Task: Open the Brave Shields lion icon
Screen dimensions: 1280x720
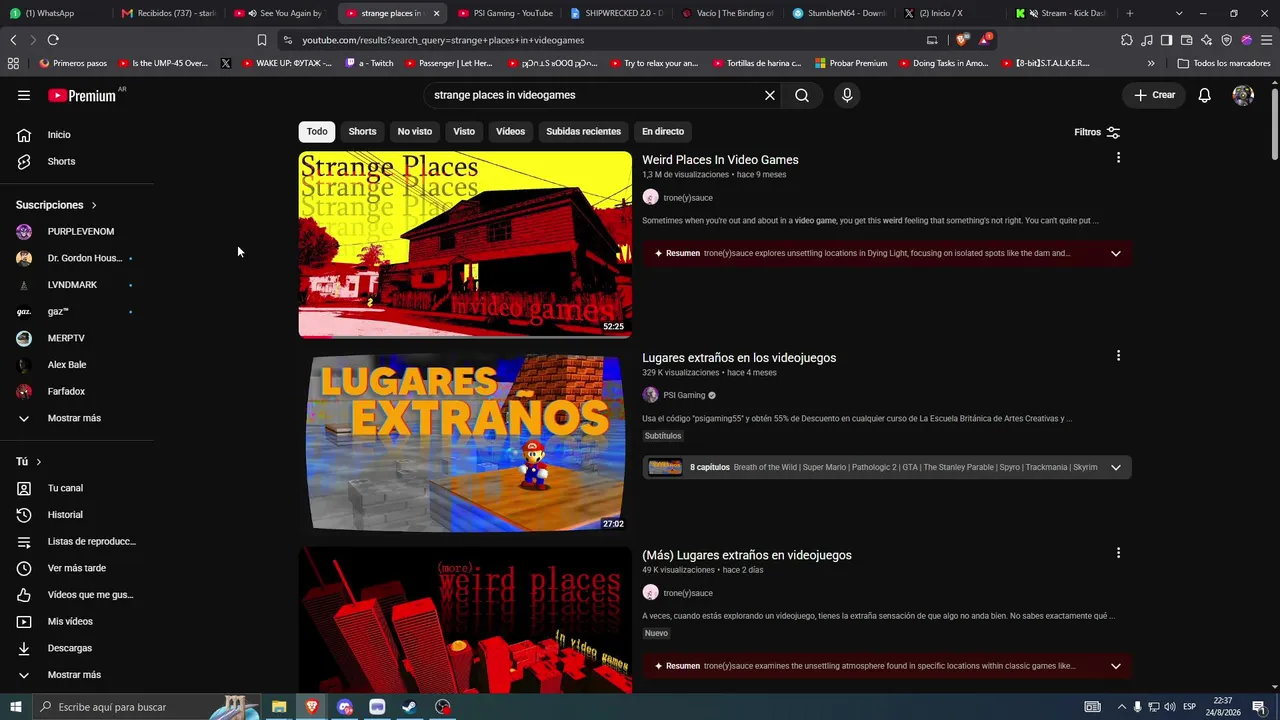Action: point(961,40)
